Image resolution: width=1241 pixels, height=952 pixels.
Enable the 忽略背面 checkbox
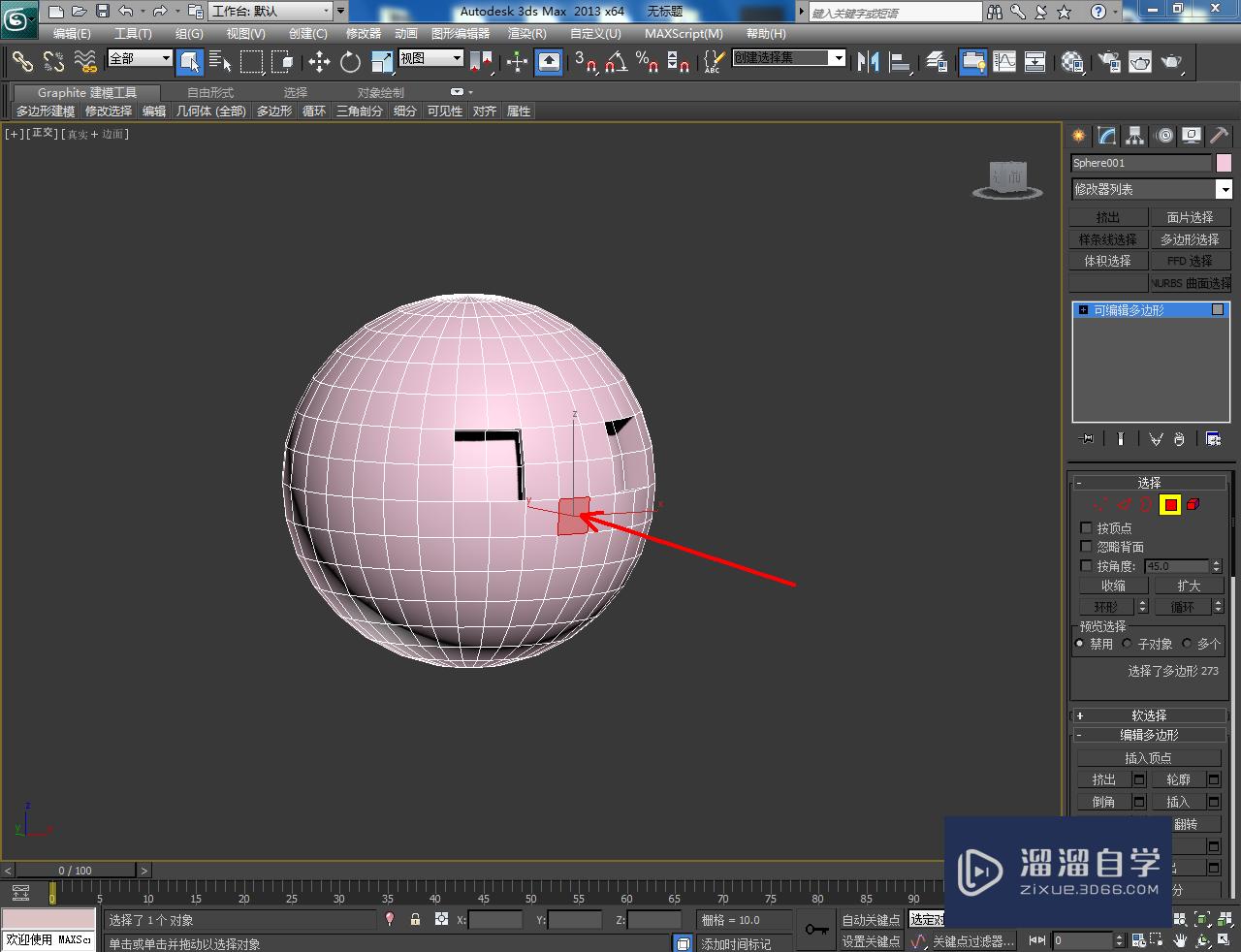click(1086, 547)
